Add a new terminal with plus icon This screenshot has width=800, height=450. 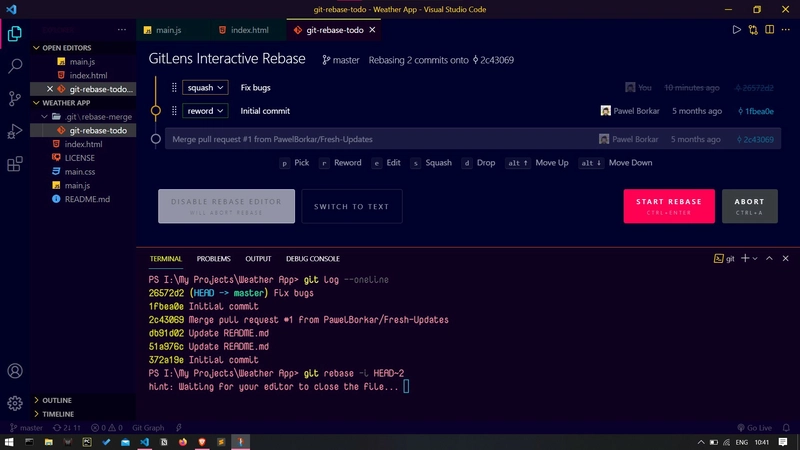tap(745, 259)
